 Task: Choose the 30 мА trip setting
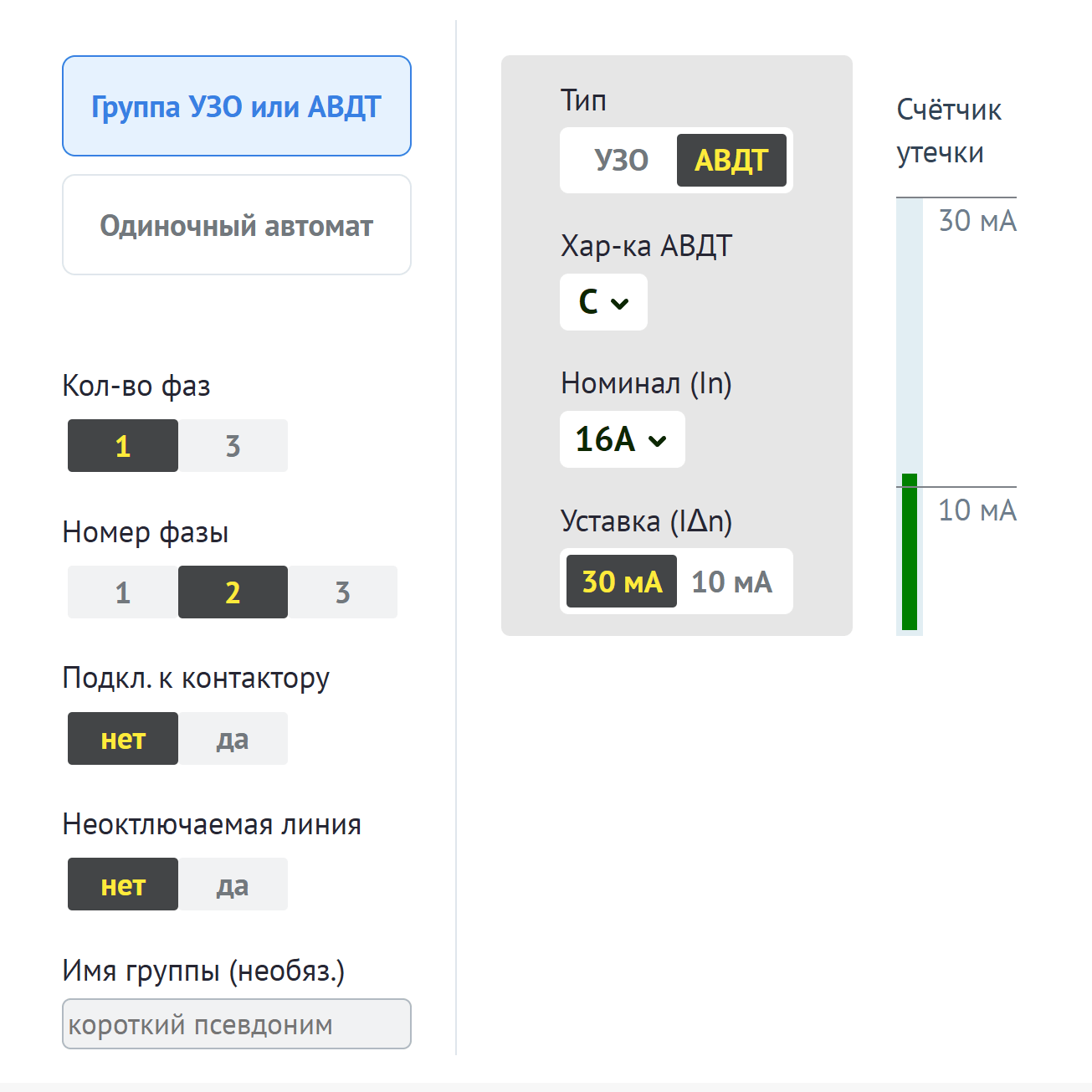pyautogui.click(x=622, y=581)
